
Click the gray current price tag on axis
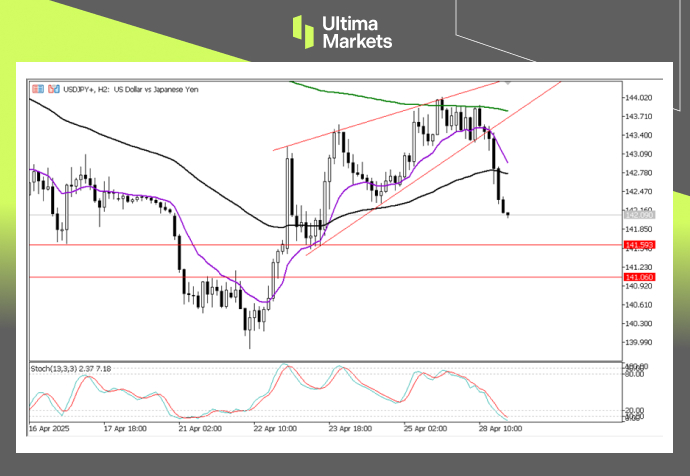(638, 215)
